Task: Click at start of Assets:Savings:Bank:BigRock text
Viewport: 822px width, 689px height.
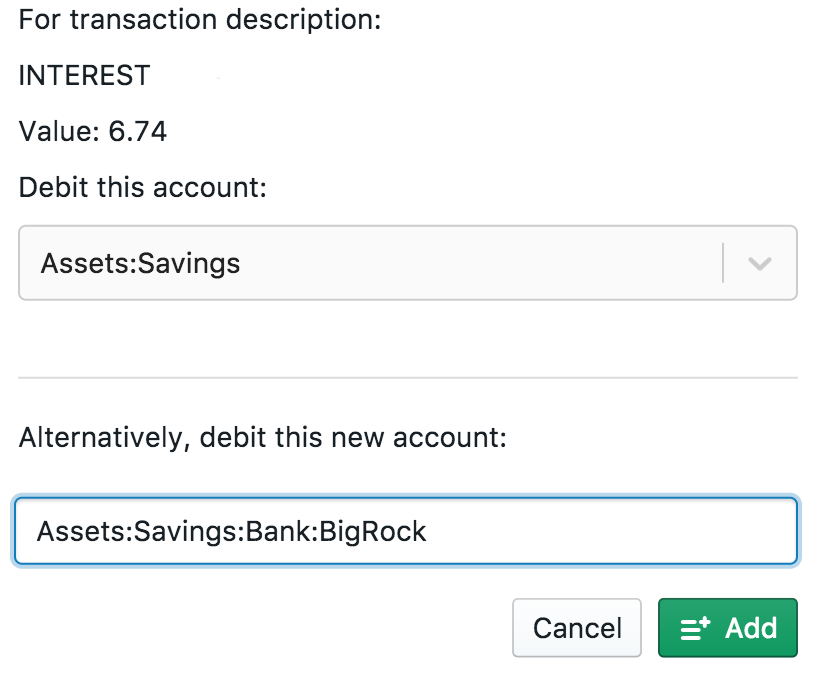Action: [38, 531]
